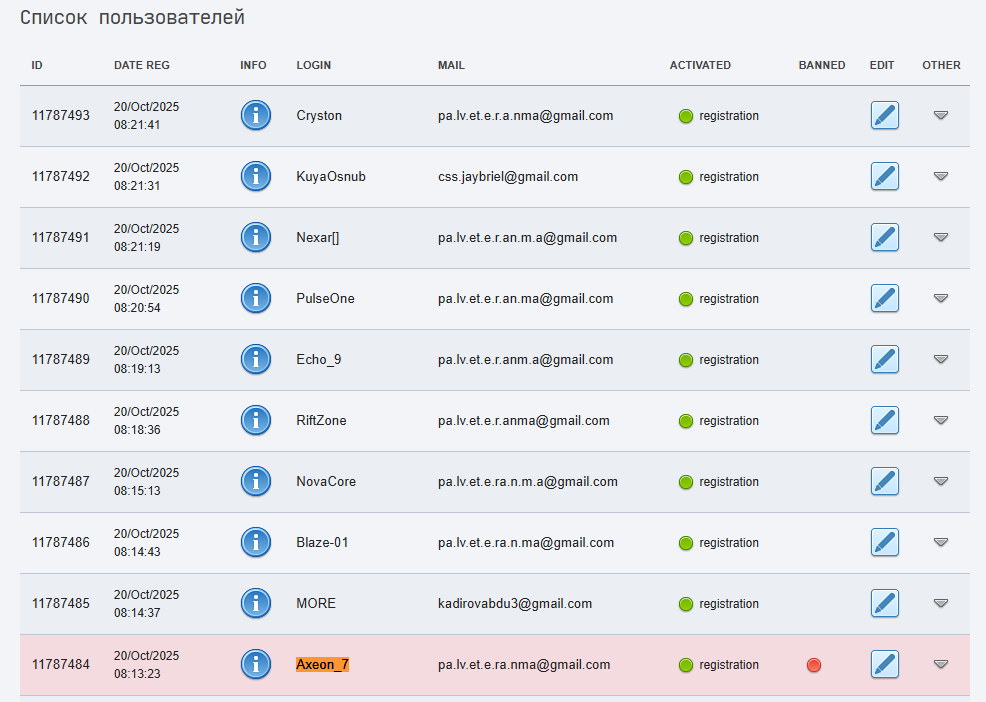986x702 pixels.
Task: Edit user Nexar[] with pencil icon
Action: (884, 237)
